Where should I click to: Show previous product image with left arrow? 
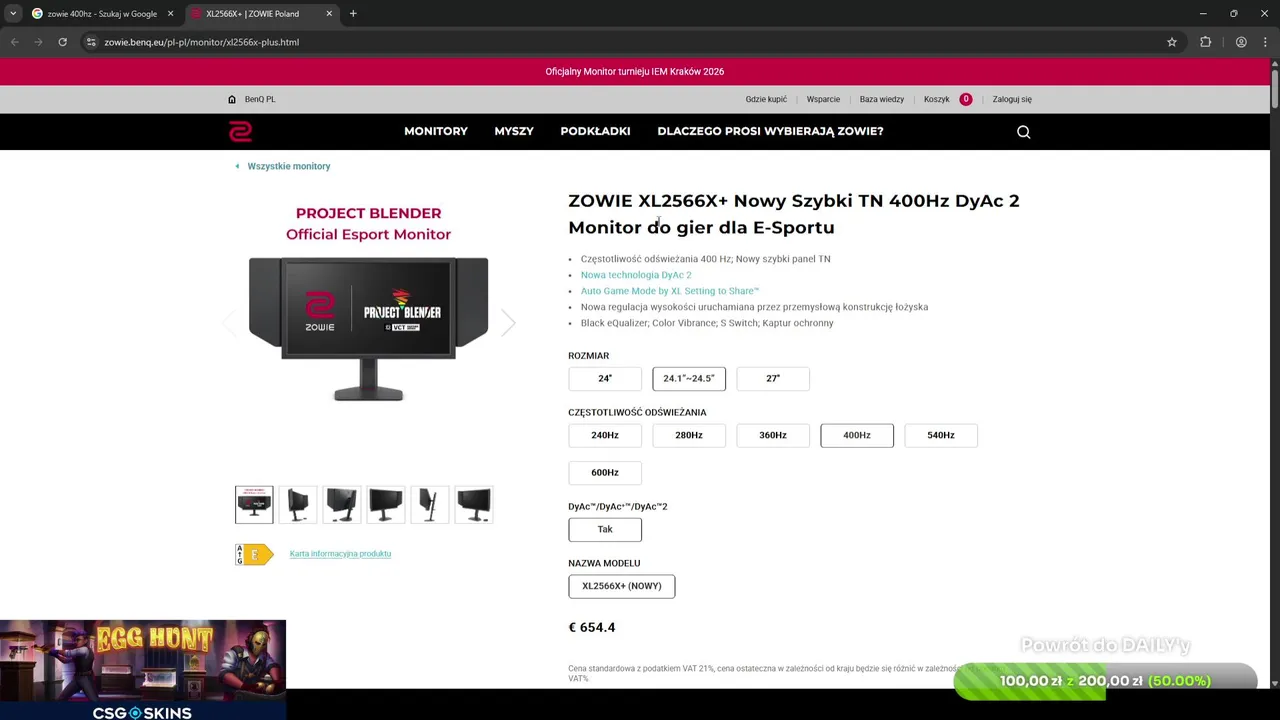coord(229,322)
